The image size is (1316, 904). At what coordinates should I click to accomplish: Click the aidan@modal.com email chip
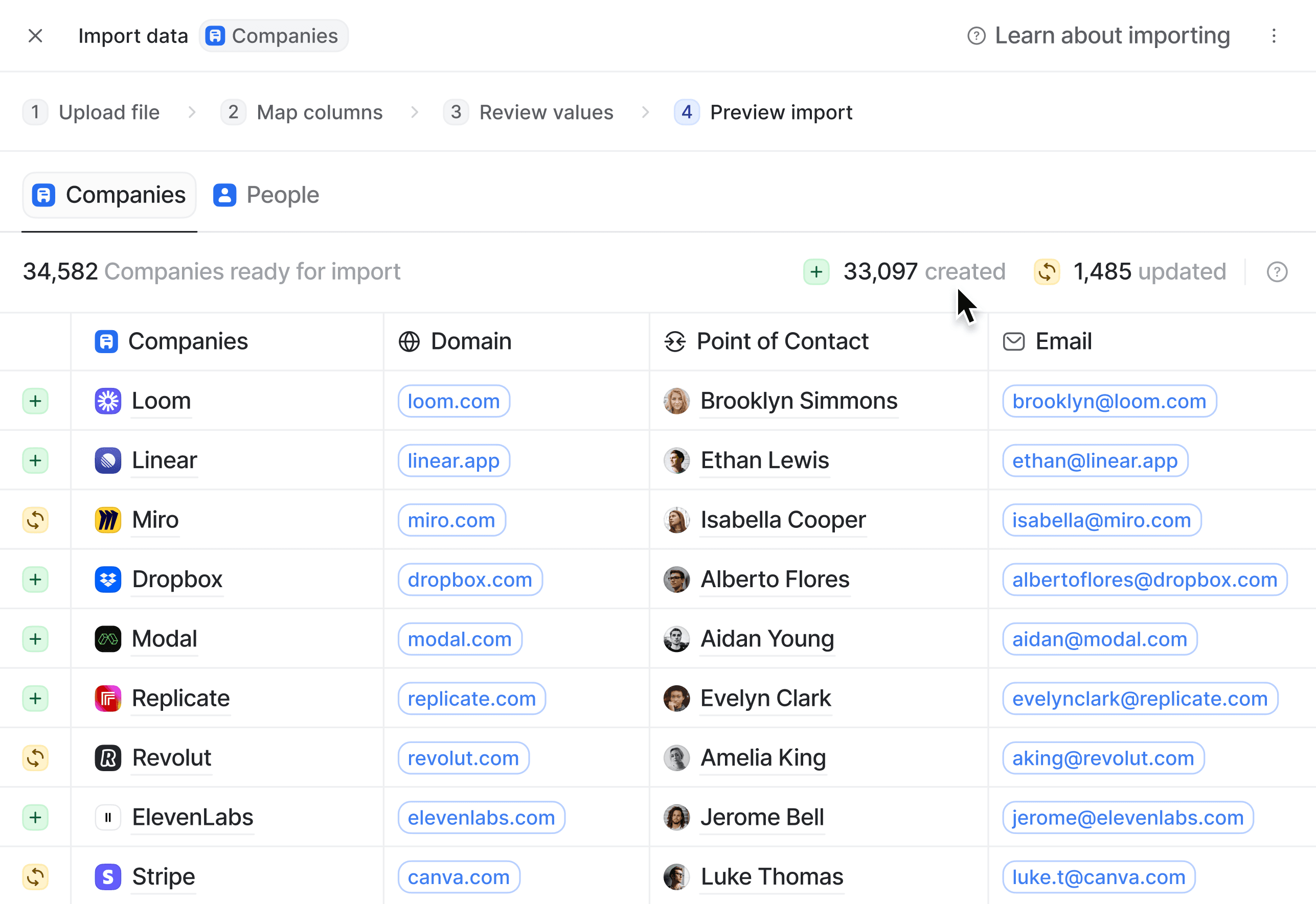click(1099, 639)
